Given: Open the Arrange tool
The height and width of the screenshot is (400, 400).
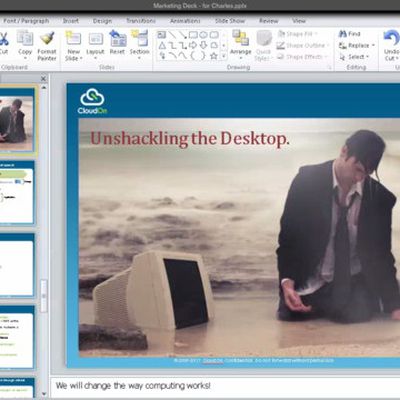Looking at the screenshot, I should [x=240, y=39].
